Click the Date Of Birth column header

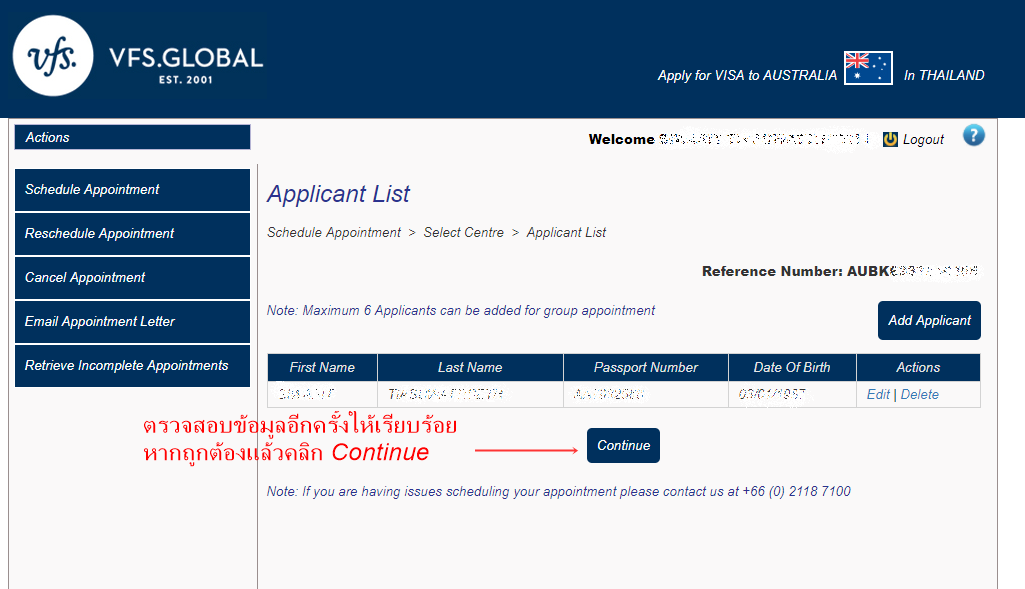tap(792, 367)
